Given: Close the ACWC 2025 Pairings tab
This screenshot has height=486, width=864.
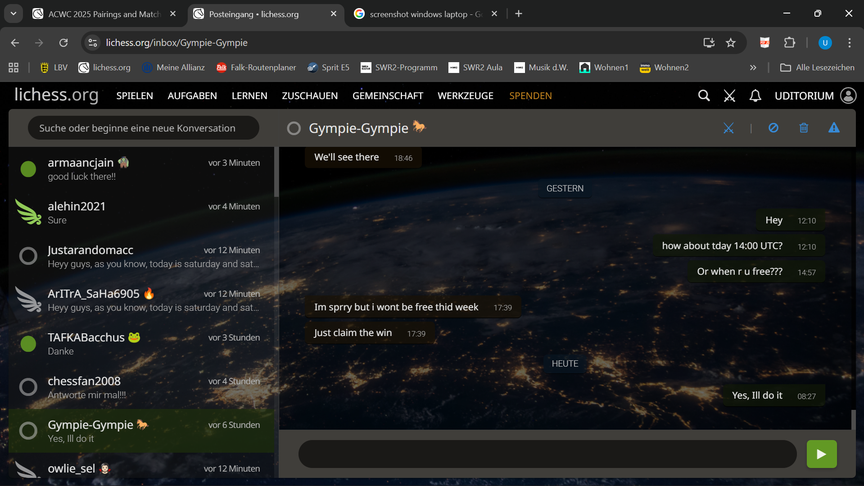Looking at the screenshot, I should (x=172, y=14).
